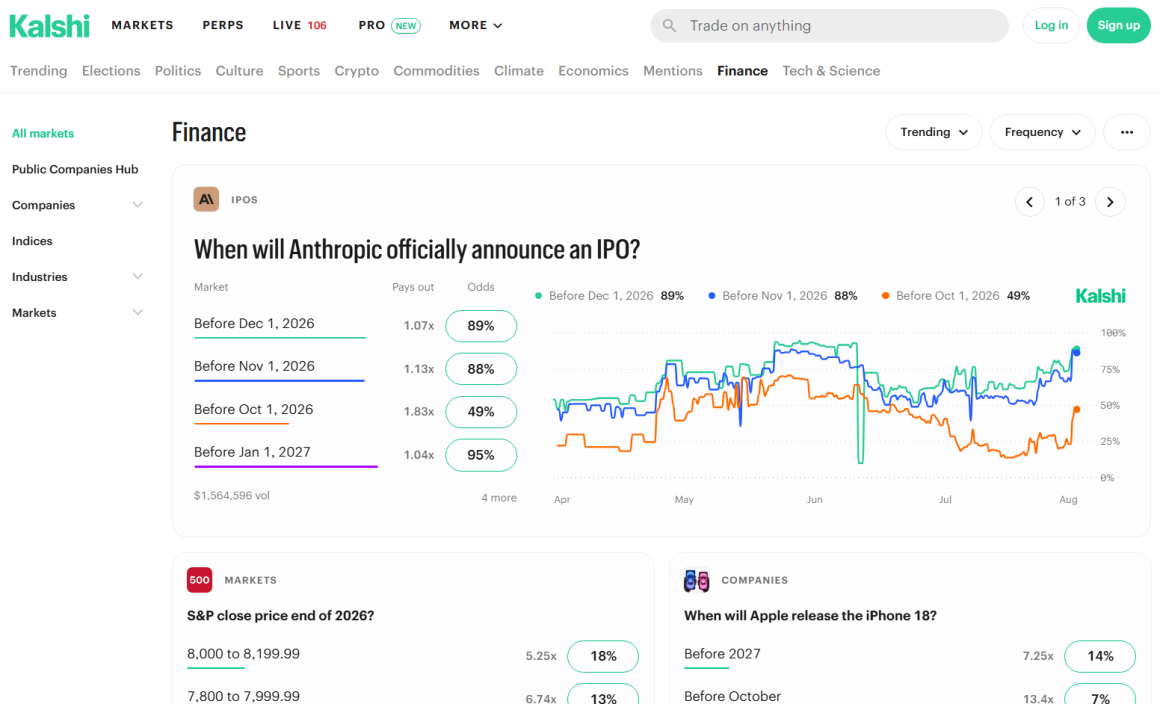Open the Anthropic logo icon
Screen dimensions: 1160x704
point(206,200)
